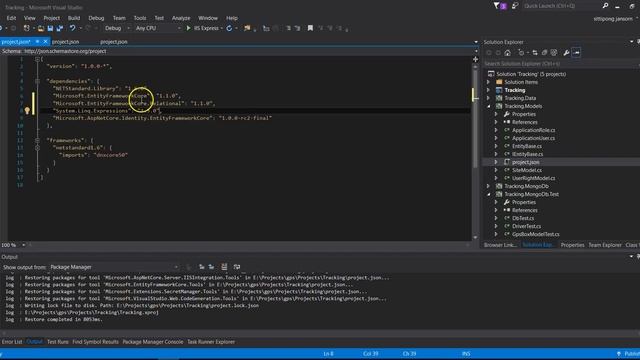Open the Tools menu
The width and height of the screenshot is (640, 360).
click(140, 18)
